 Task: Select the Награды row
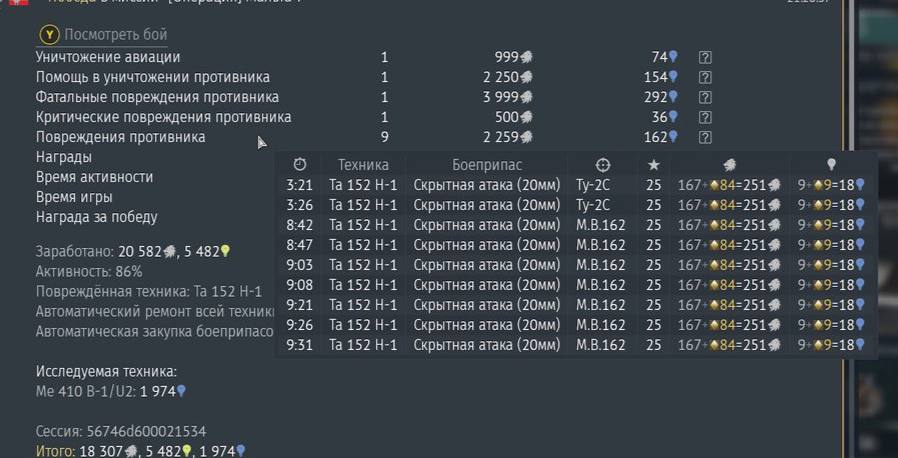(x=64, y=157)
